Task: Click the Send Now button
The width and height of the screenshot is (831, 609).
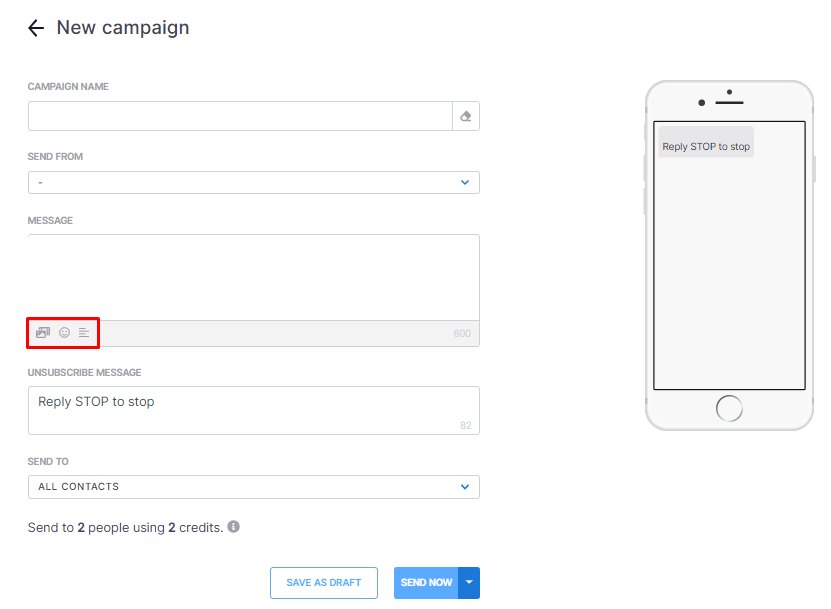Action: (x=426, y=582)
